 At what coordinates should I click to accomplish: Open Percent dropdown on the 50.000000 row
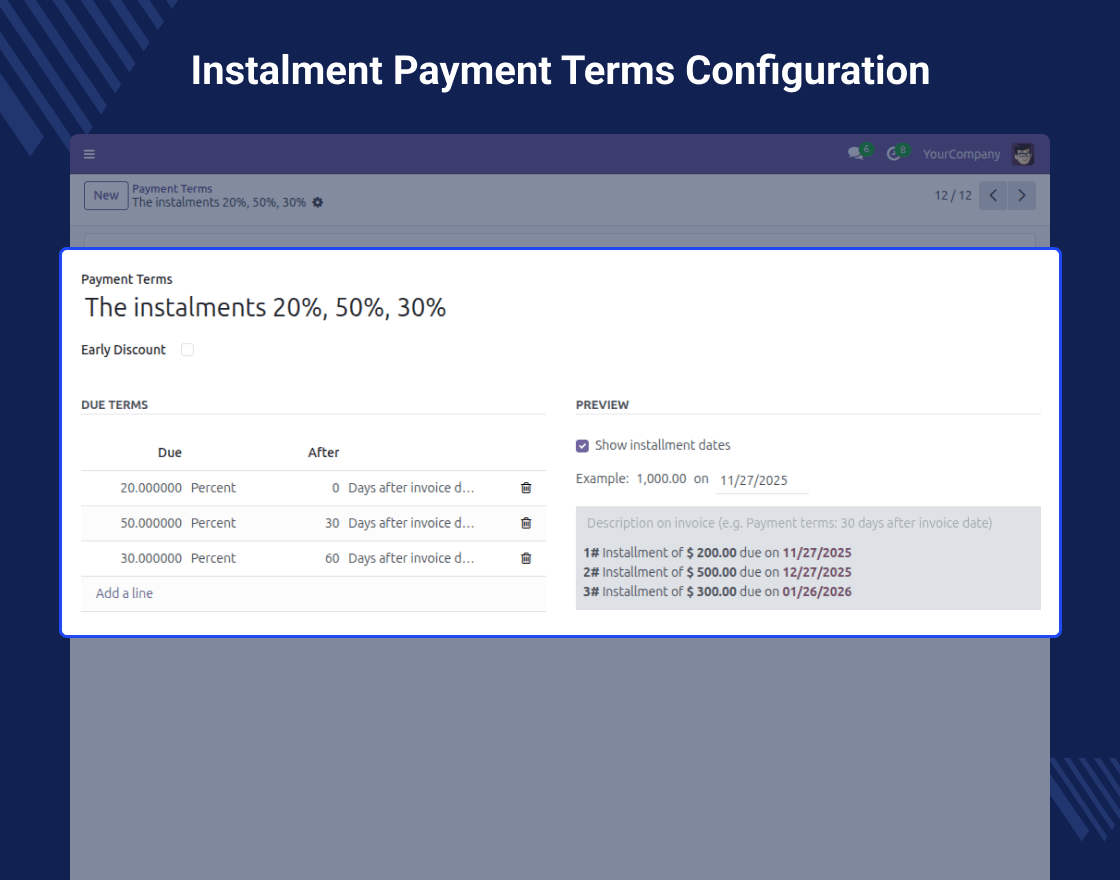point(213,523)
